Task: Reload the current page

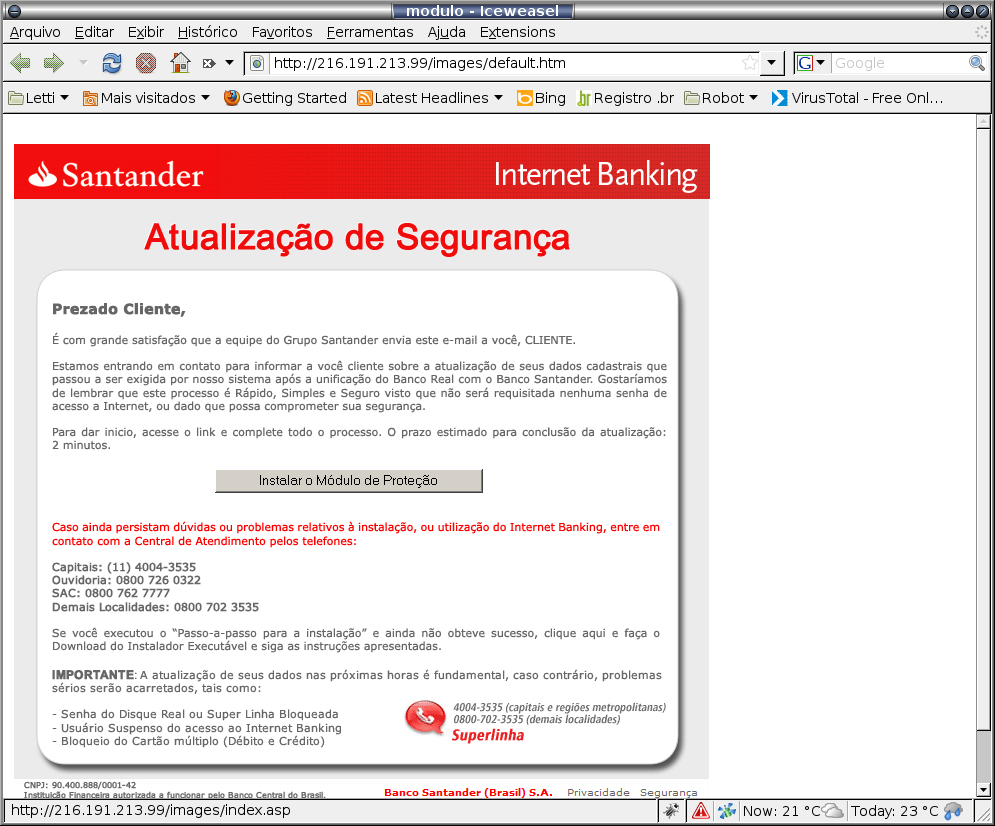Action: (x=112, y=63)
